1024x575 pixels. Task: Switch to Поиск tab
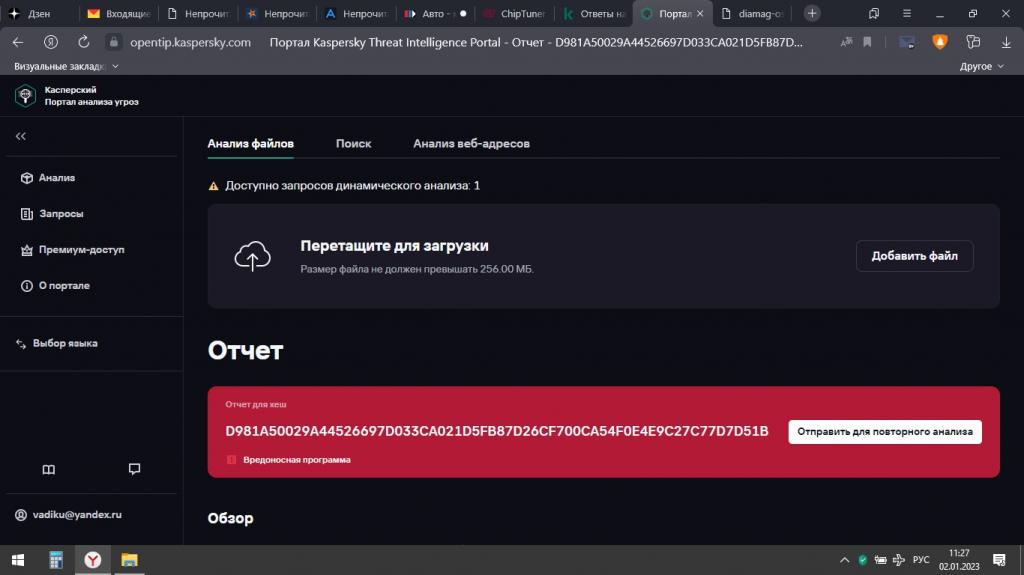353,143
